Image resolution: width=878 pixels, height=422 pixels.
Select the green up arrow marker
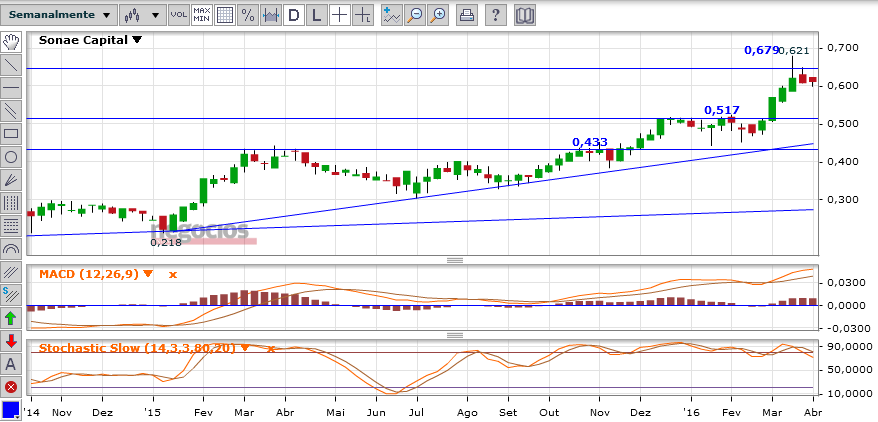point(11,318)
